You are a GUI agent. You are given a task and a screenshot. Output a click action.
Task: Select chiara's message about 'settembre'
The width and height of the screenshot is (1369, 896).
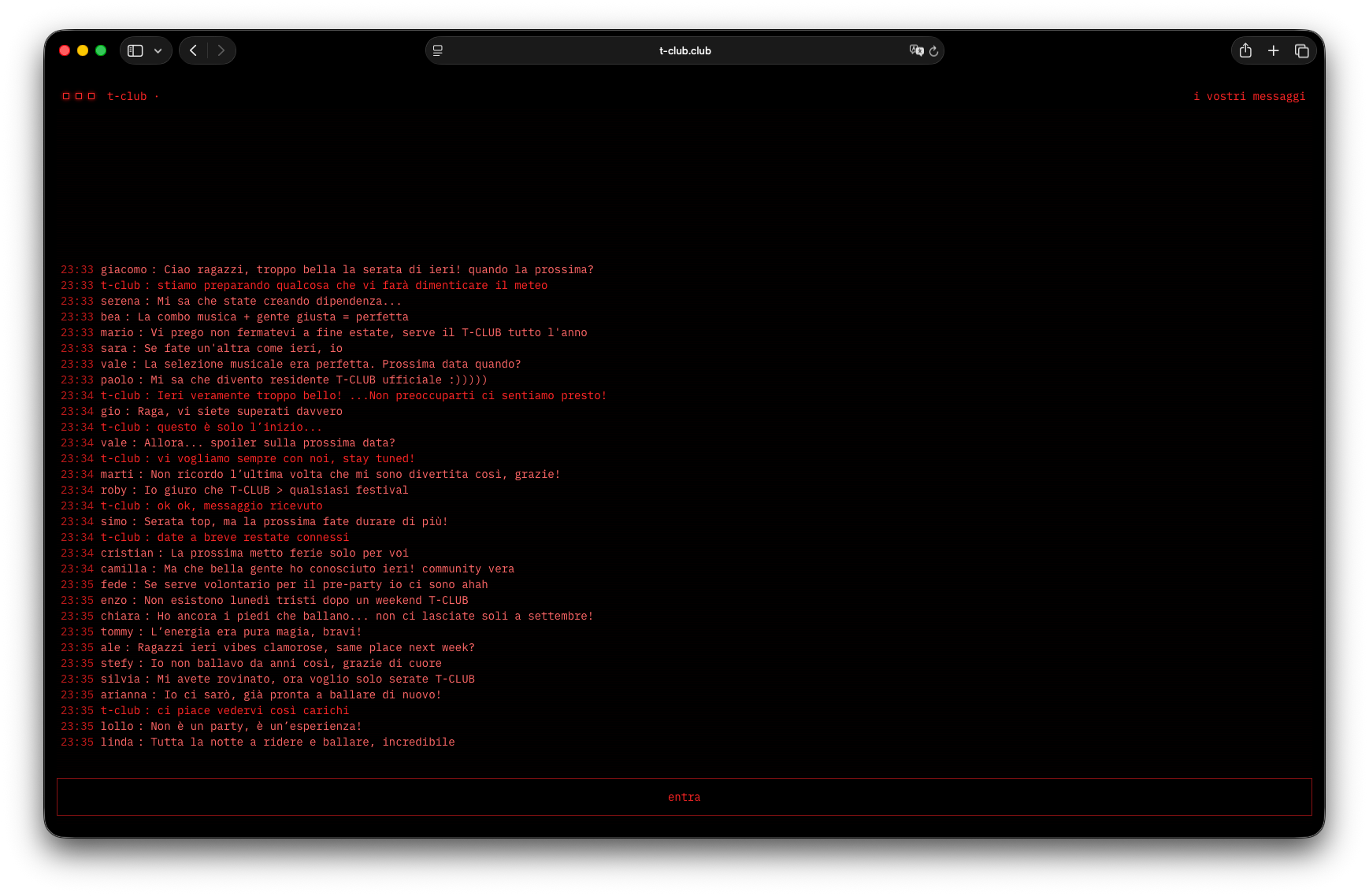(327, 616)
